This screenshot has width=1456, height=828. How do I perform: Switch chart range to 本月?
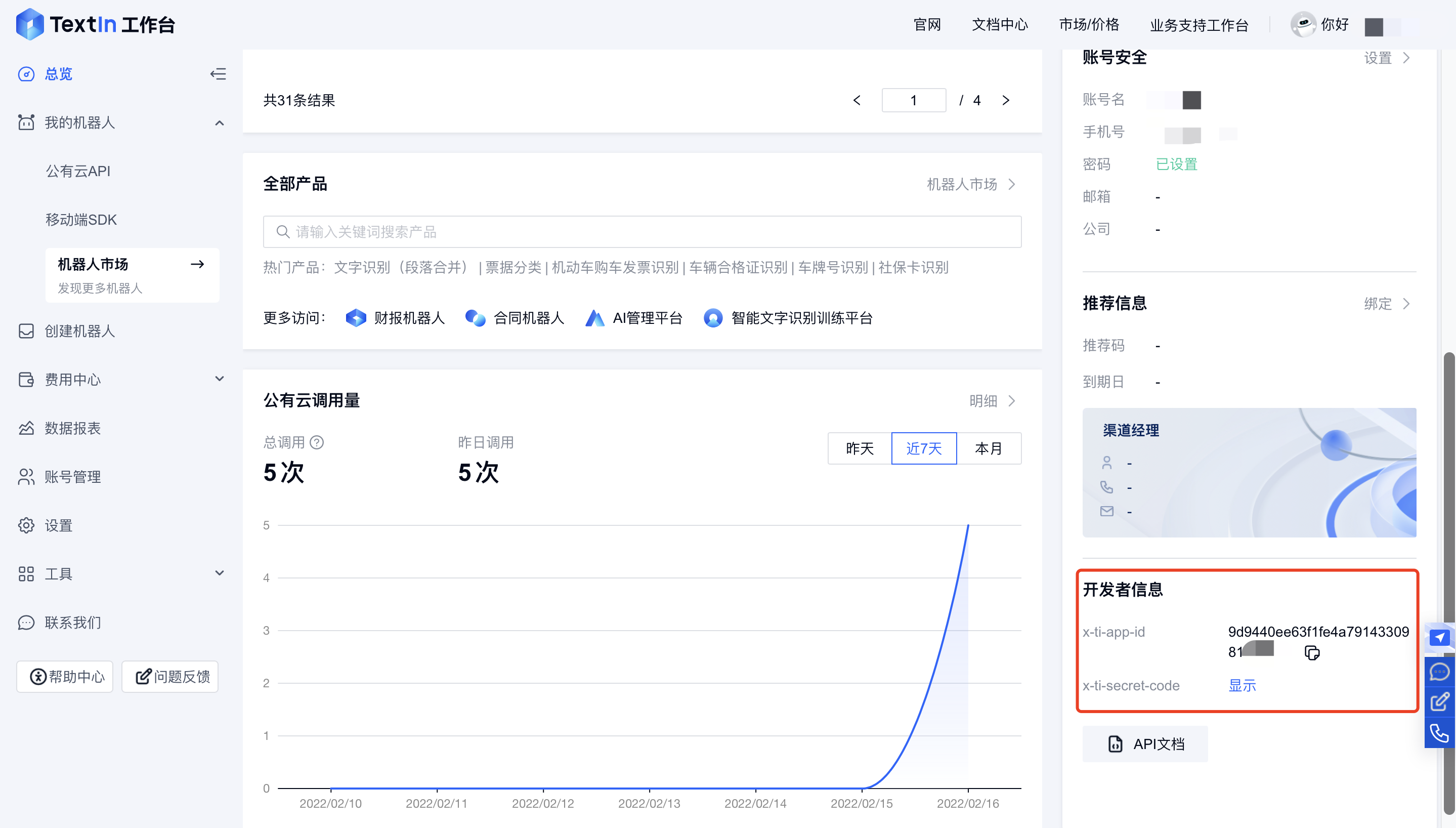coord(989,448)
